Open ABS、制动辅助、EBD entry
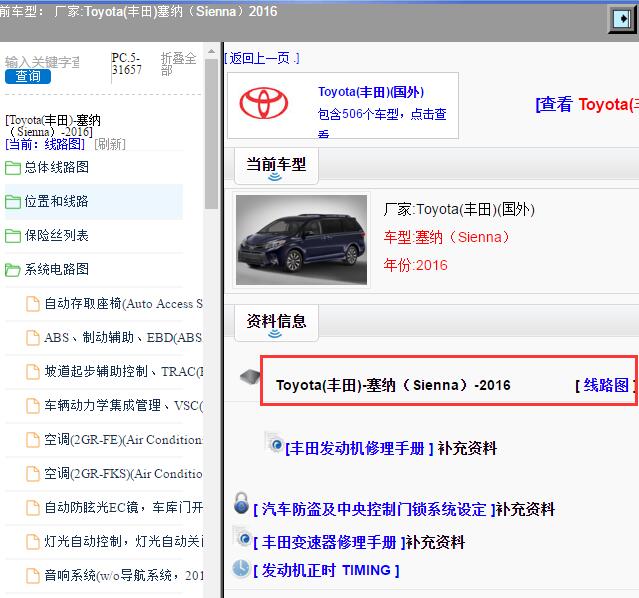Screen dimensions: 639x598 [123, 338]
